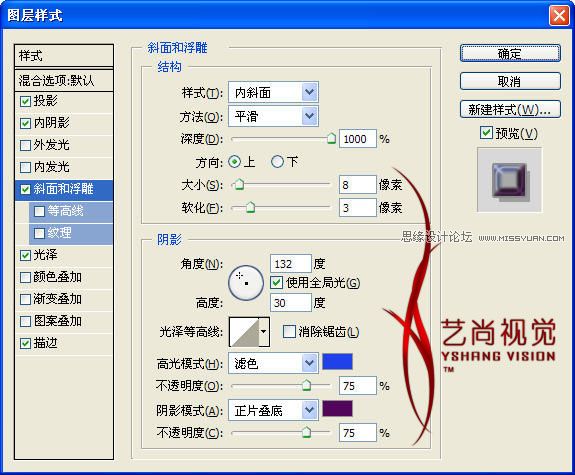Toggle the 描边 stroke checkbox
The image size is (575, 475).
tap(25, 343)
